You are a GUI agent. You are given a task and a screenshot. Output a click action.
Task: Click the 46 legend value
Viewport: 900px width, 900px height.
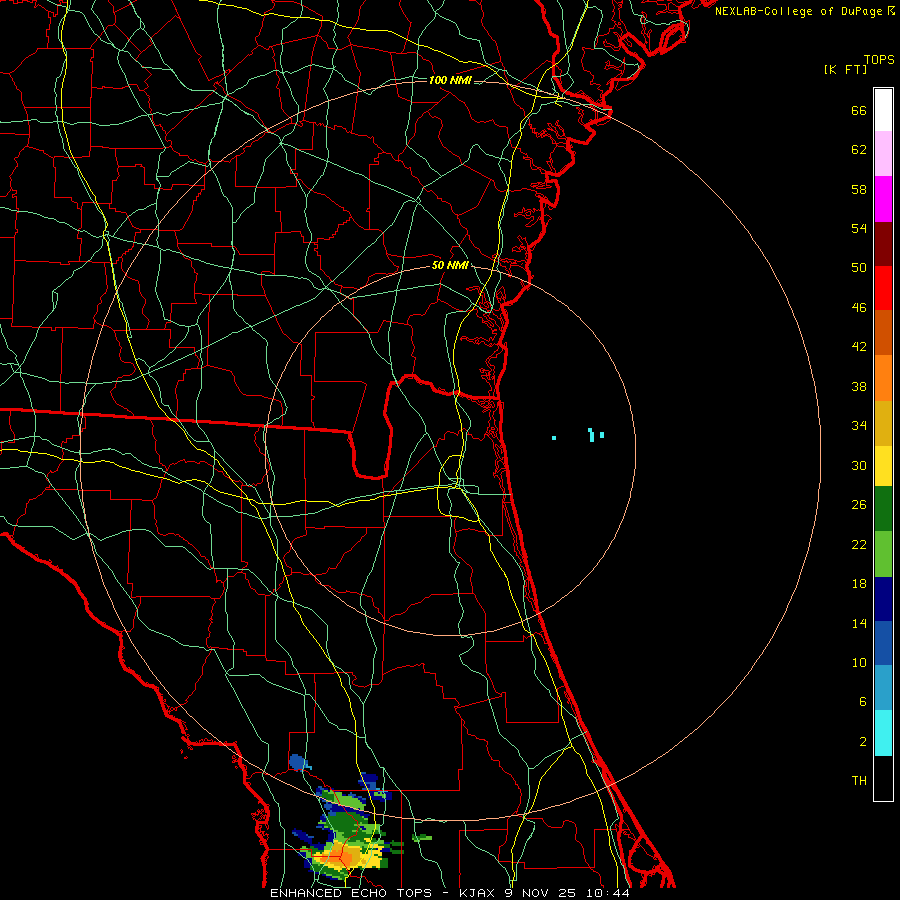point(859,307)
